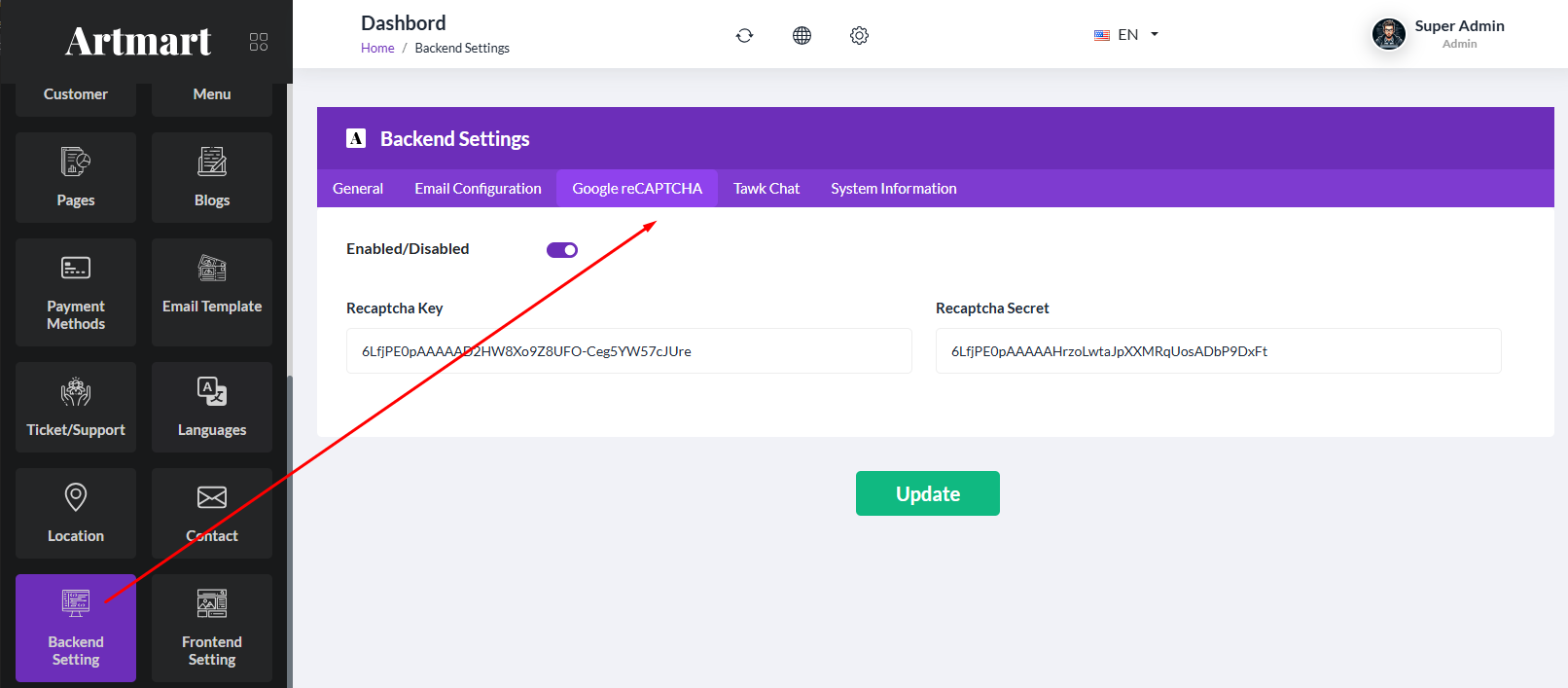Screen dimensions: 1568x688
Task: Open the Super Admin profile menu
Action: point(1438,35)
